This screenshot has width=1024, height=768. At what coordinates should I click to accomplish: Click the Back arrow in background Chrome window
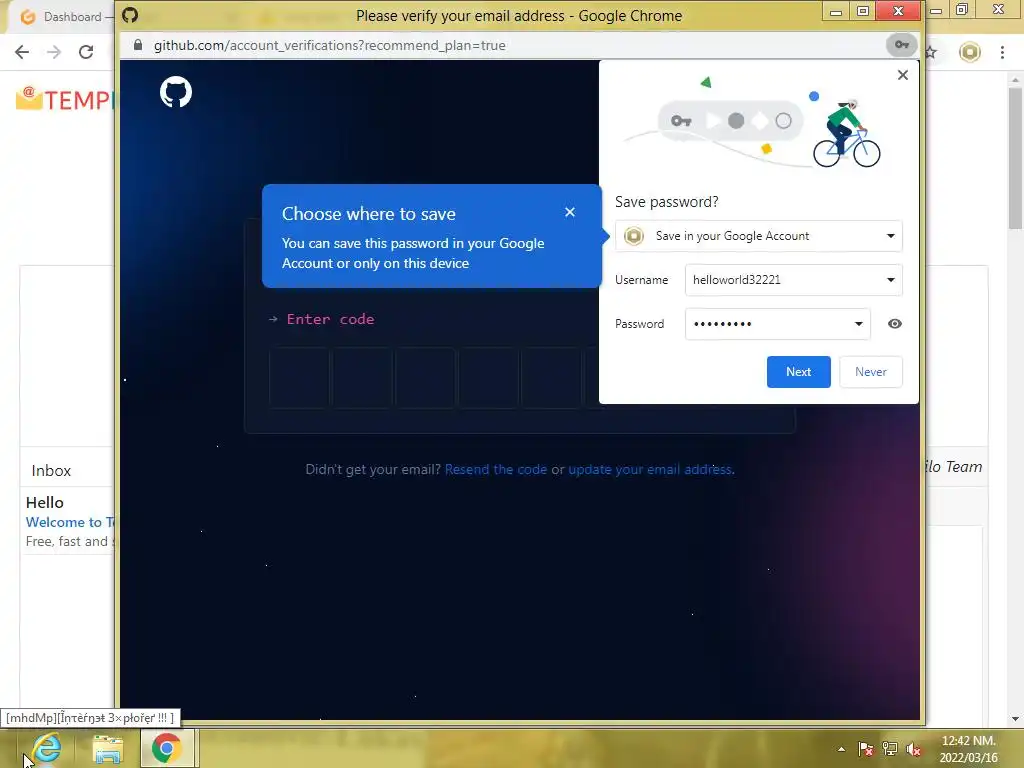tap(22, 52)
